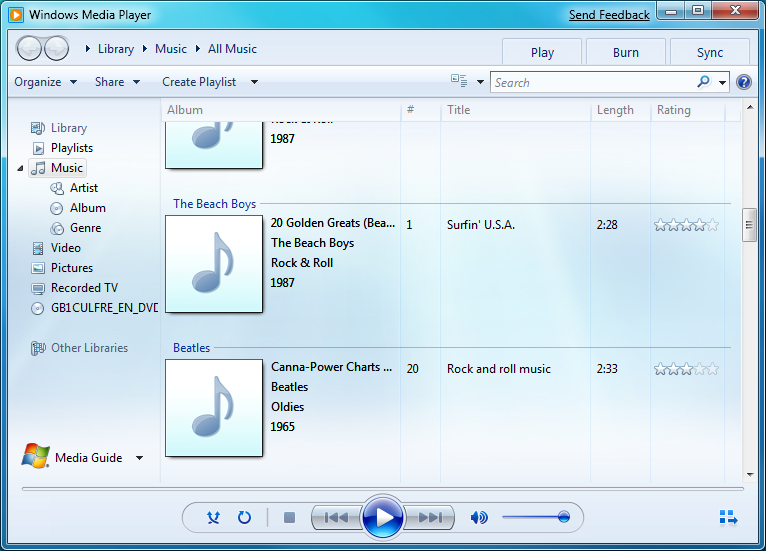Select Artist in the navigation tree
The height and width of the screenshot is (551, 766).
pos(84,188)
